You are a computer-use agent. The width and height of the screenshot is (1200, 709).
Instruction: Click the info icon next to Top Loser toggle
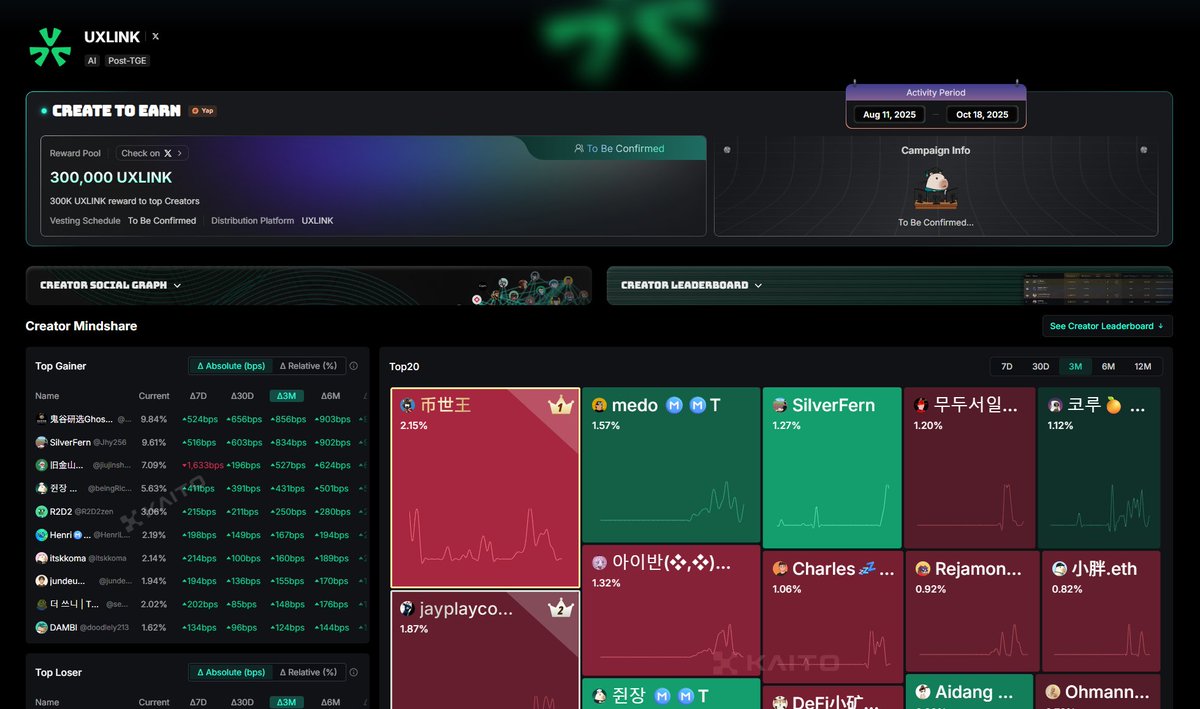pyautogui.click(x=354, y=672)
